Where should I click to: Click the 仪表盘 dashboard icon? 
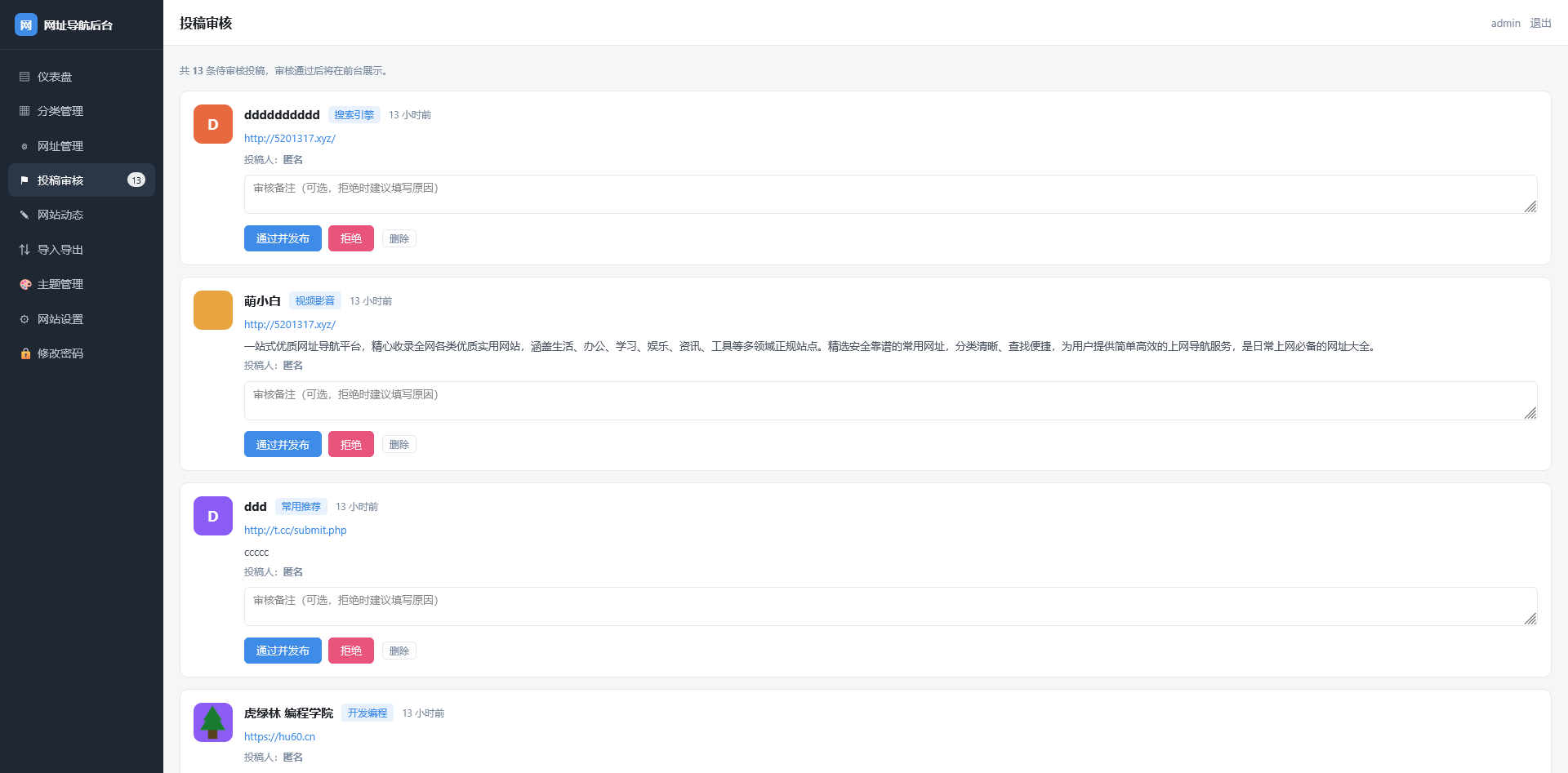(x=24, y=77)
